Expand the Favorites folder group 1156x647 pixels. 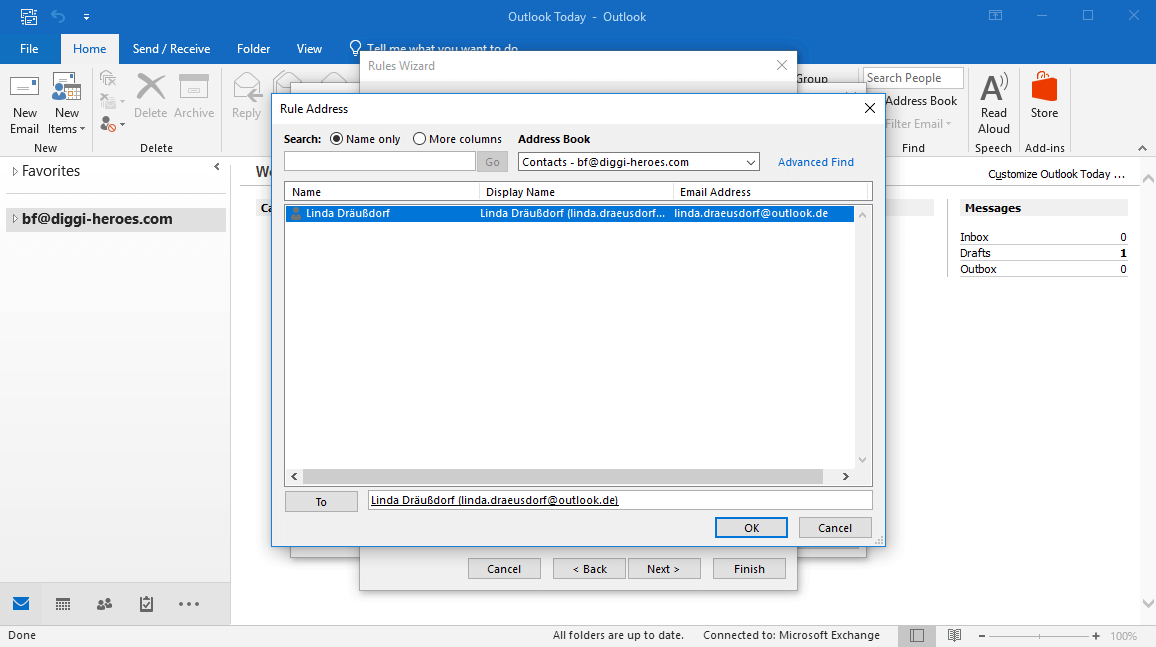(x=15, y=171)
